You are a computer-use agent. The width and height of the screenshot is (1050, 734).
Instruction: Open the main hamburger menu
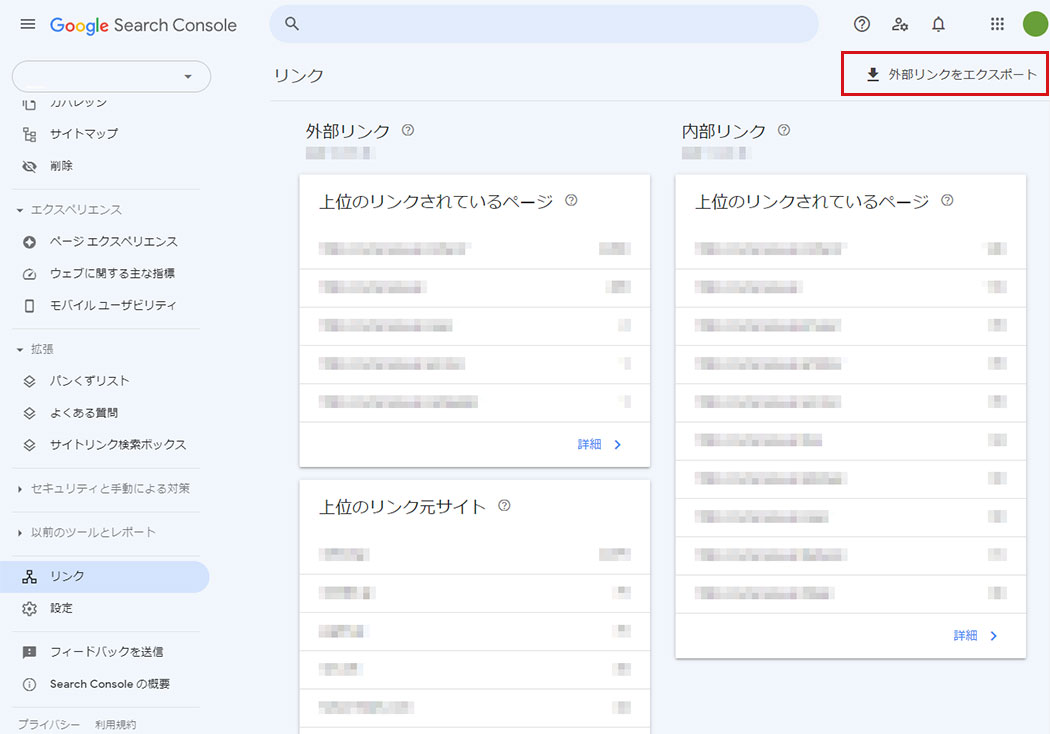tap(27, 25)
